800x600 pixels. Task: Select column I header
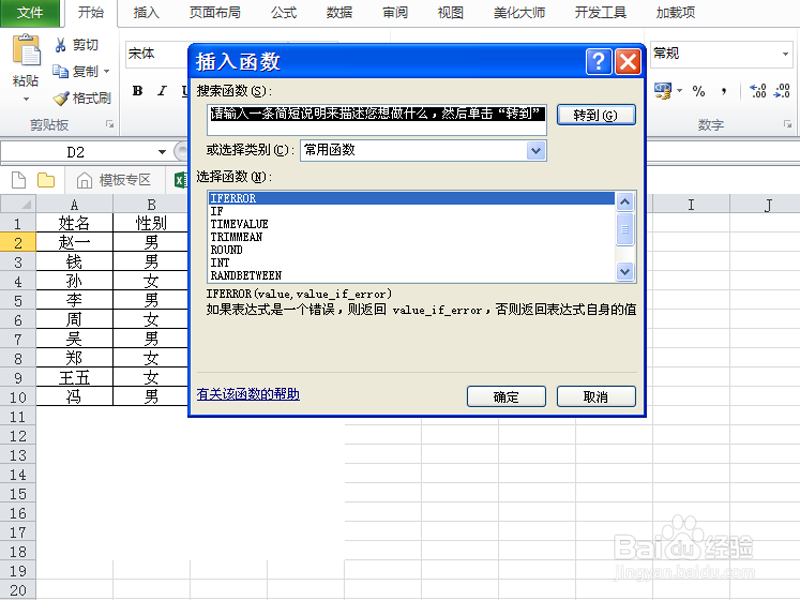[691, 204]
